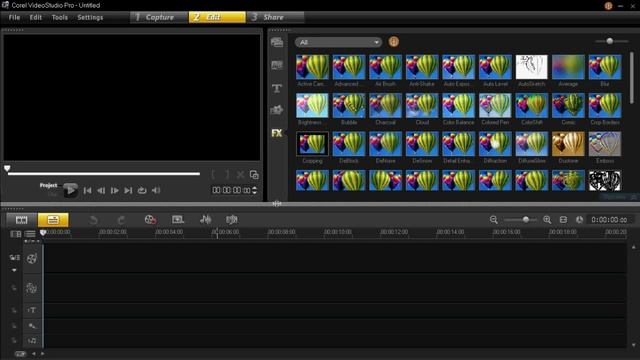Click the timeline ruler at 00:00:10:00
640x360 pixels.
(338, 232)
